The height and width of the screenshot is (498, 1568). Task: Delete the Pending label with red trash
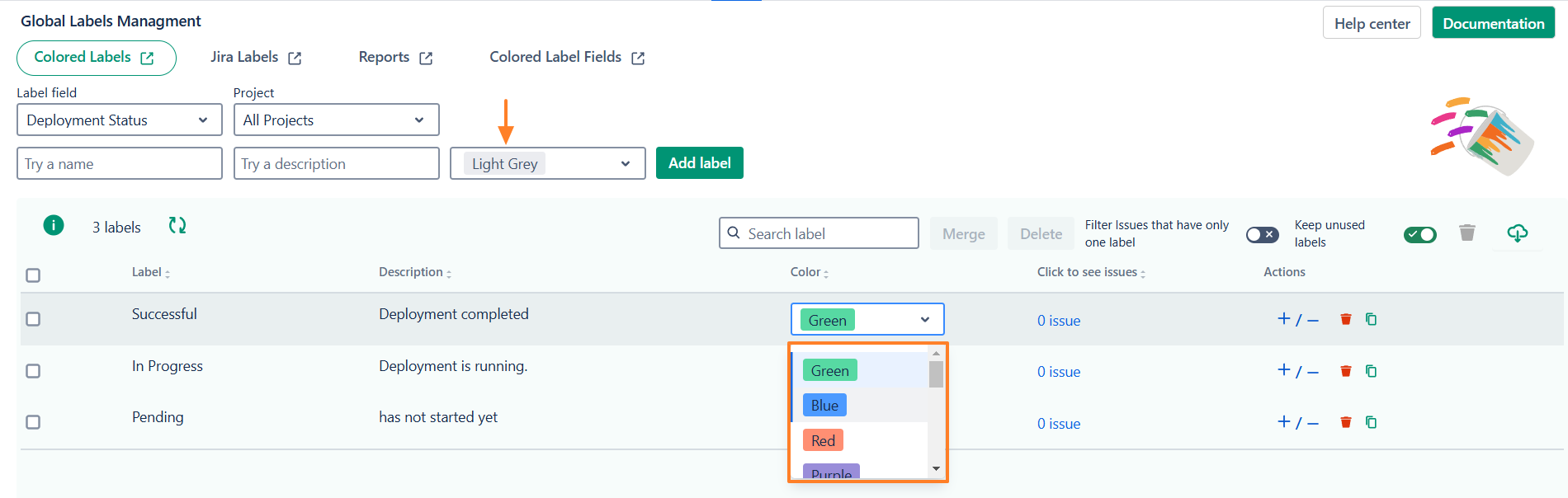click(1345, 422)
